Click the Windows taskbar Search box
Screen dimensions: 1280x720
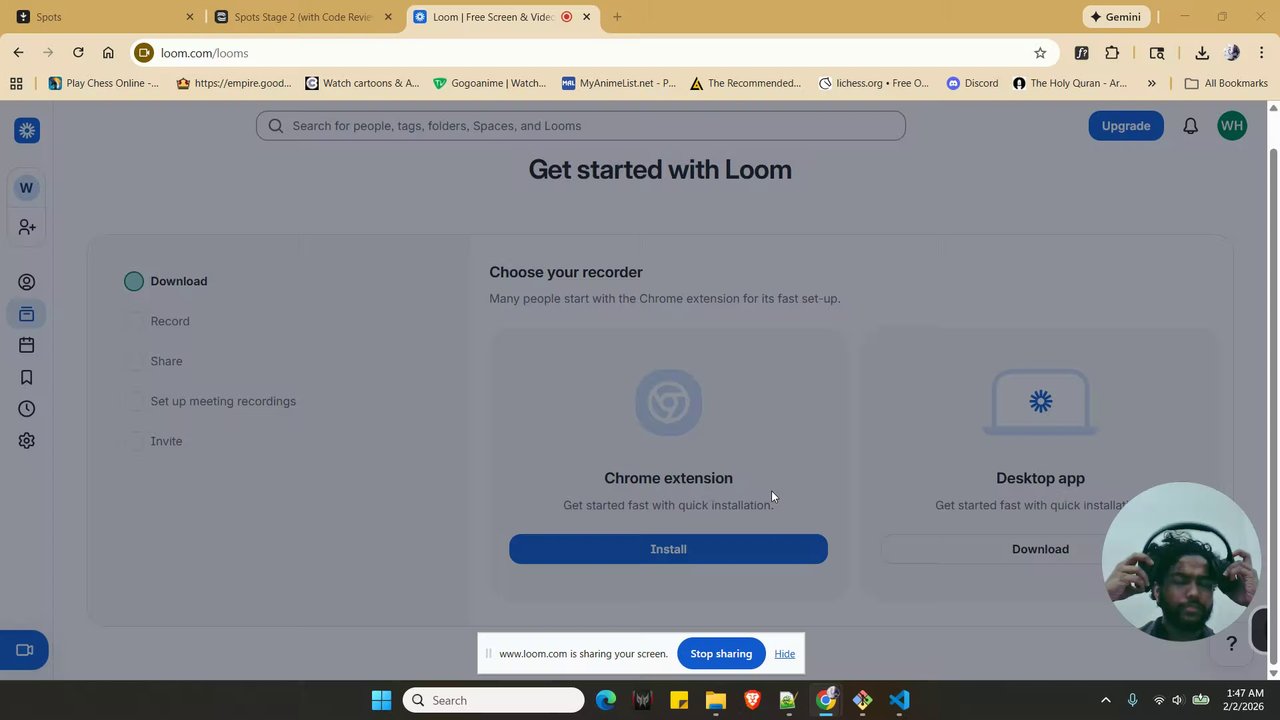click(494, 700)
